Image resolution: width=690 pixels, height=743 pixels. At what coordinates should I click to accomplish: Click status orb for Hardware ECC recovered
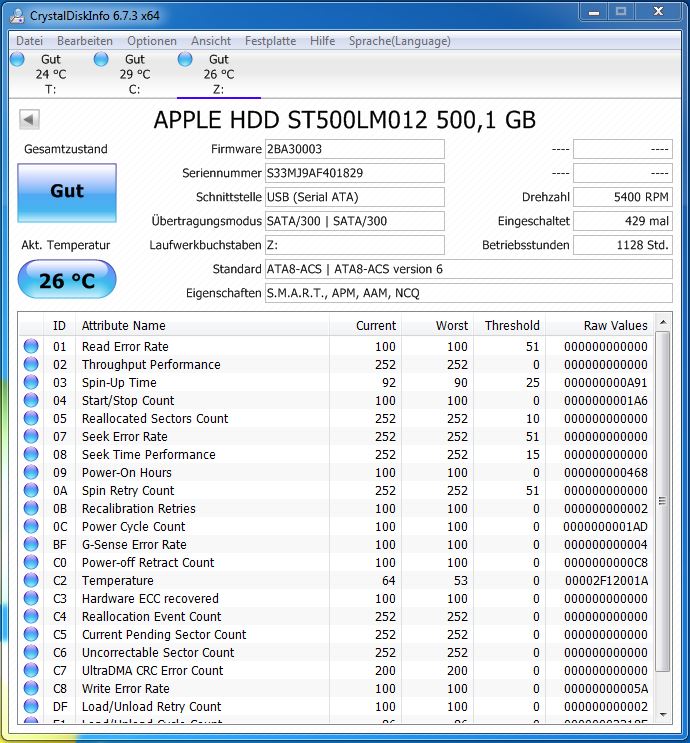click(31, 598)
